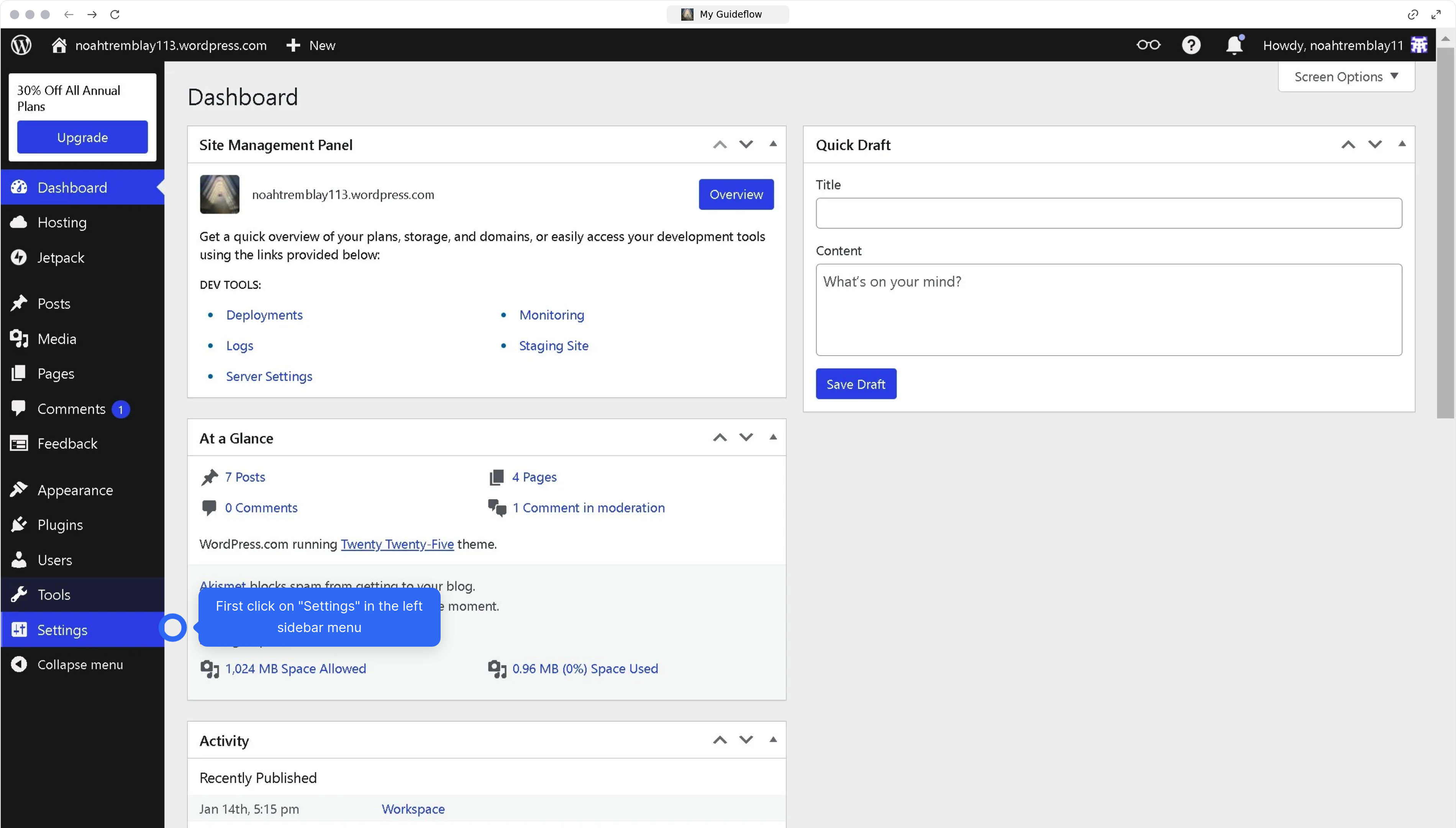This screenshot has height=828, width=1456.
Task: Click the WordPress logo icon
Action: coord(21,45)
